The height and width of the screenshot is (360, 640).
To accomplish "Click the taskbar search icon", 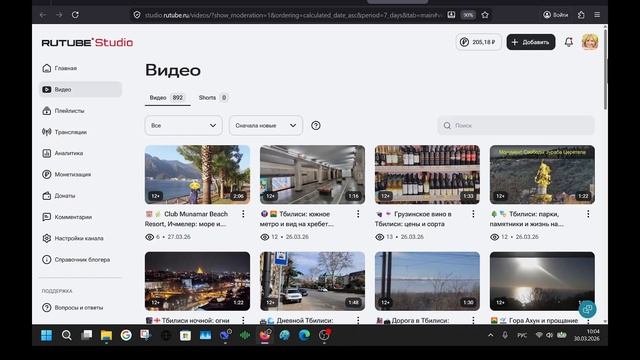I will pos(67,336).
